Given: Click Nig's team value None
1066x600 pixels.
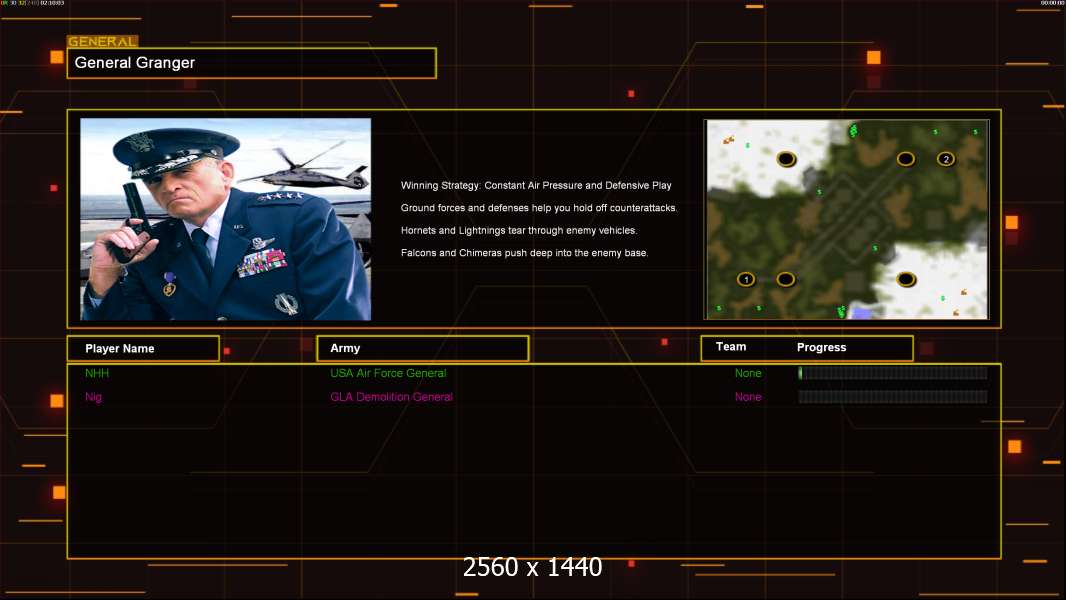Looking at the screenshot, I should click(x=748, y=397).
